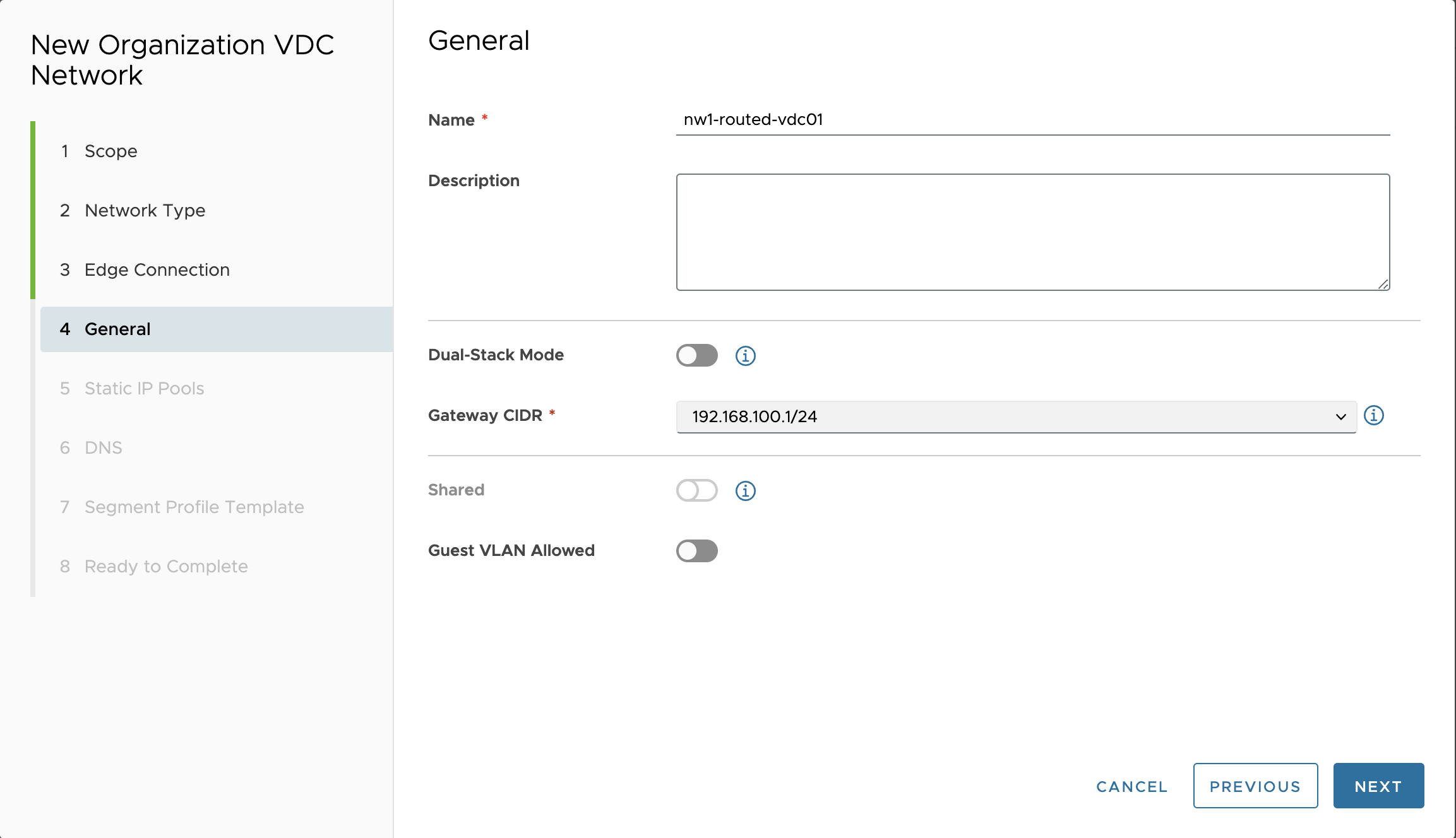Viewport: 1456px width, 838px height.
Task: Select Segment Profile Template step
Action: point(194,507)
